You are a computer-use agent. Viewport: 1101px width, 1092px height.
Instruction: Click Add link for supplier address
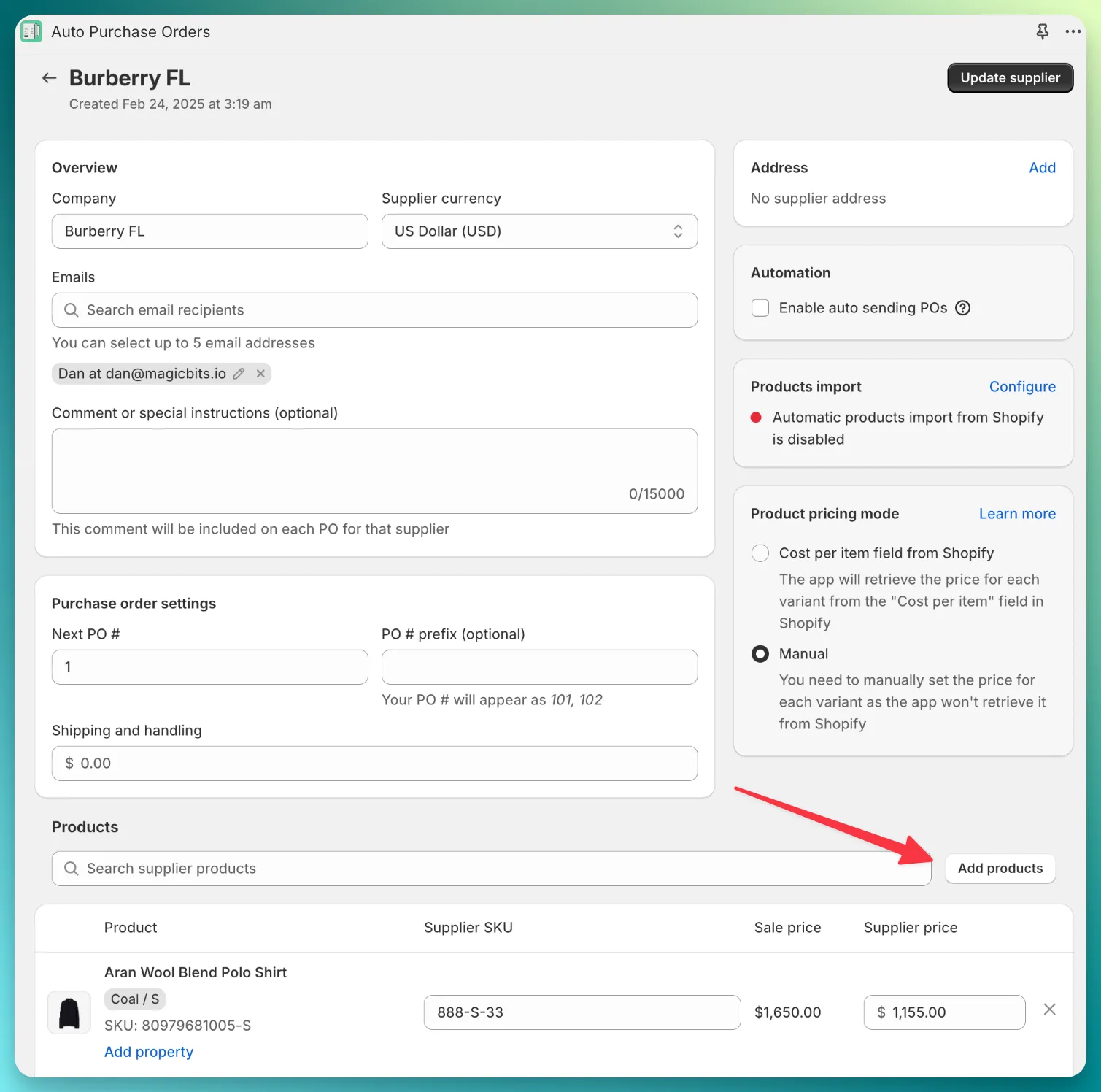pyautogui.click(x=1042, y=168)
